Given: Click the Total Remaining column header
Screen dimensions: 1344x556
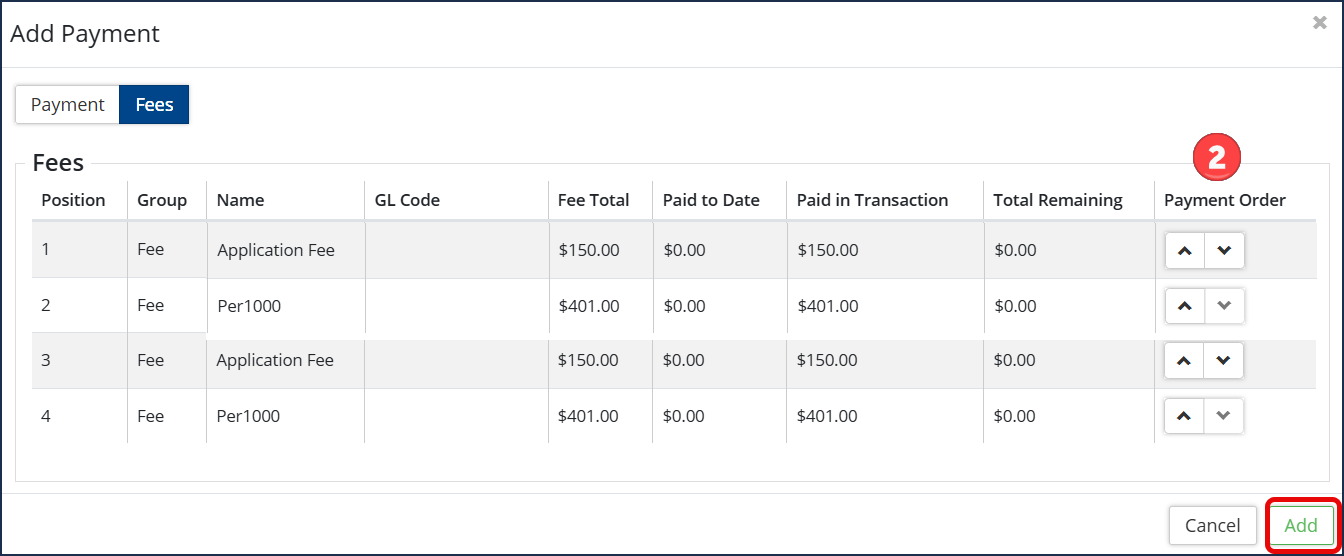Looking at the screenshot, I should pos(1058,200).
